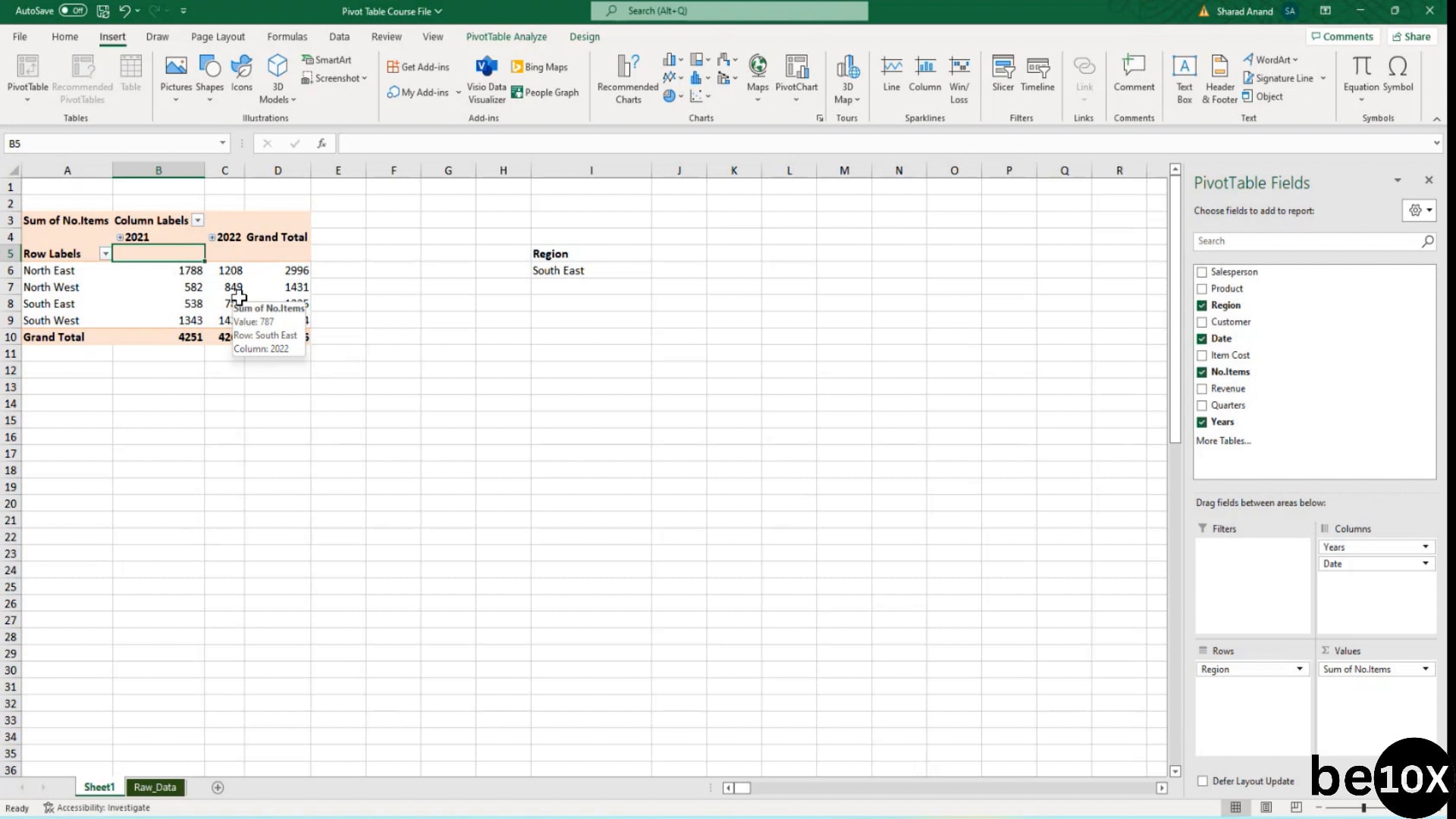Launch the 3D Map tour
The height and width of the screenshot is (819, 1456).
tap(847, 78)
